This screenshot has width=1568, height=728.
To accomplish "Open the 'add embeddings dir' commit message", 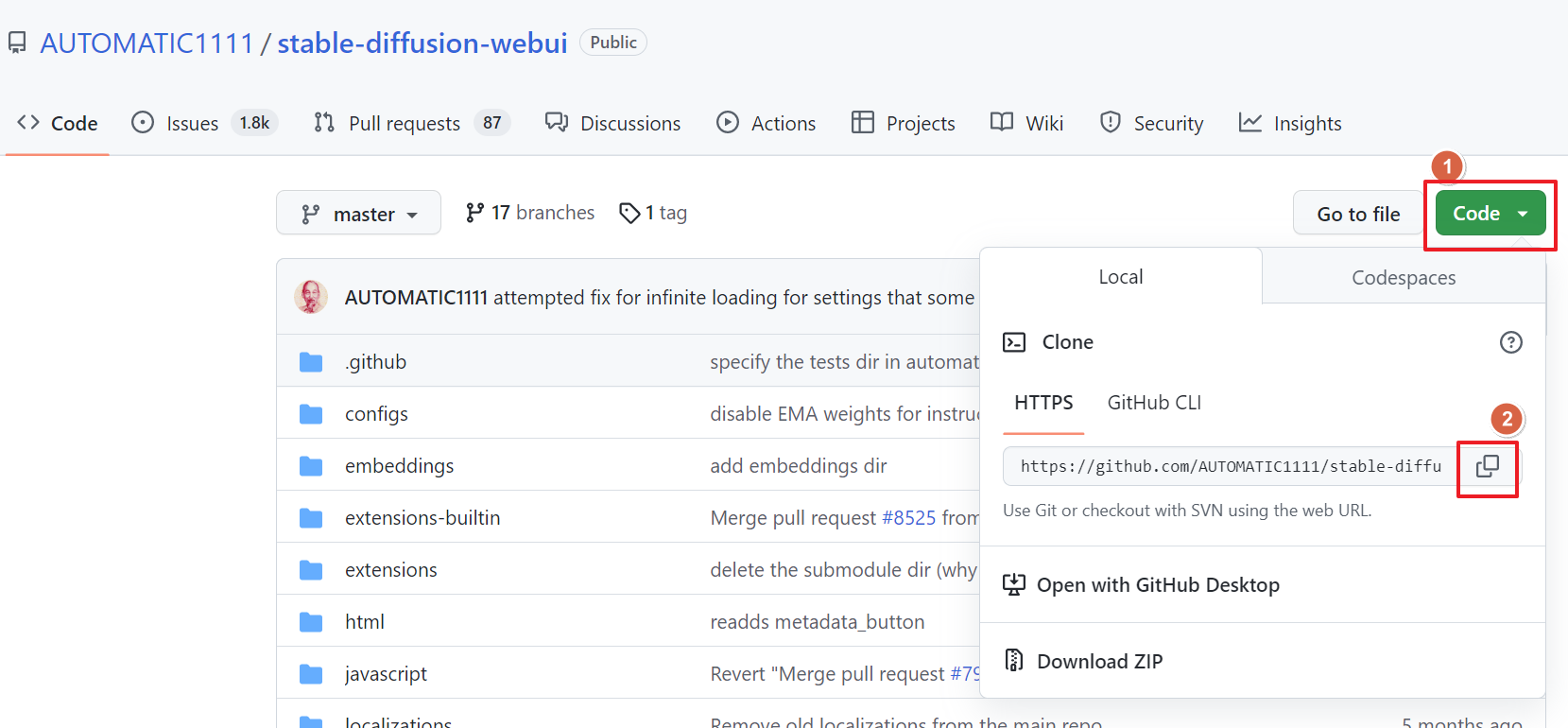I will [799, 466].
